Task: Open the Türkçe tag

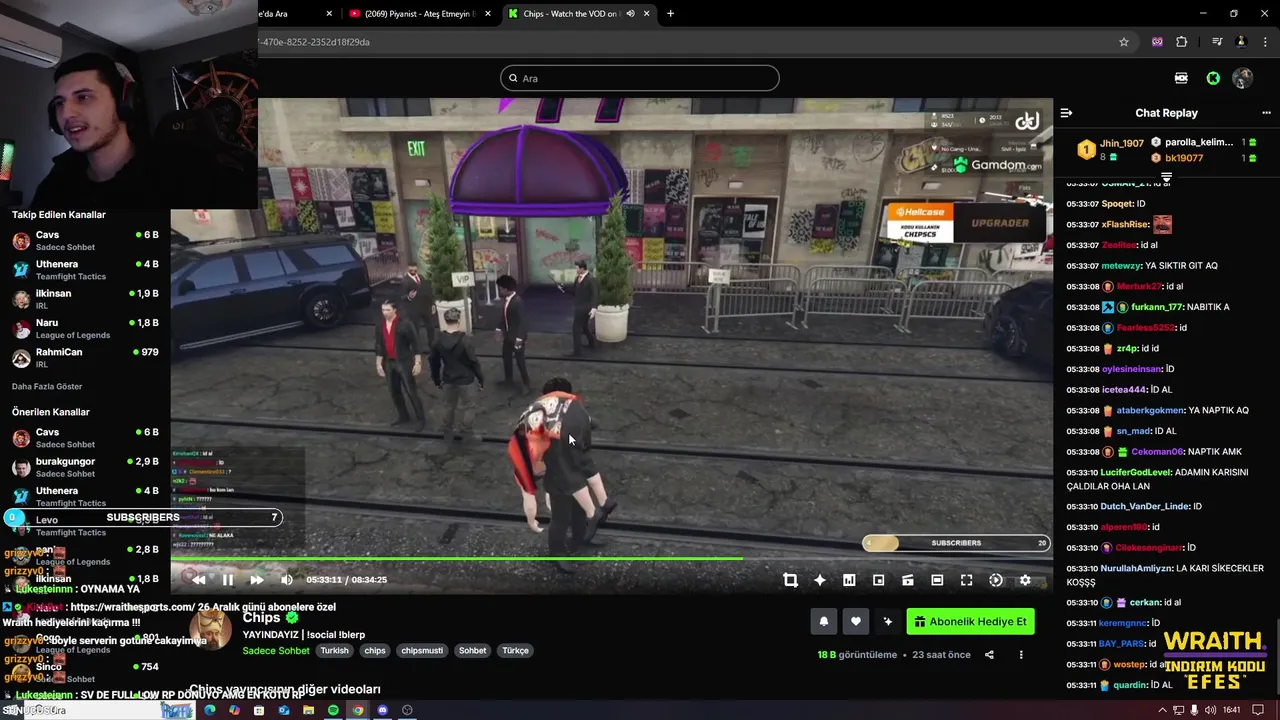Action: pyautogui.click(x=515, y=650)
